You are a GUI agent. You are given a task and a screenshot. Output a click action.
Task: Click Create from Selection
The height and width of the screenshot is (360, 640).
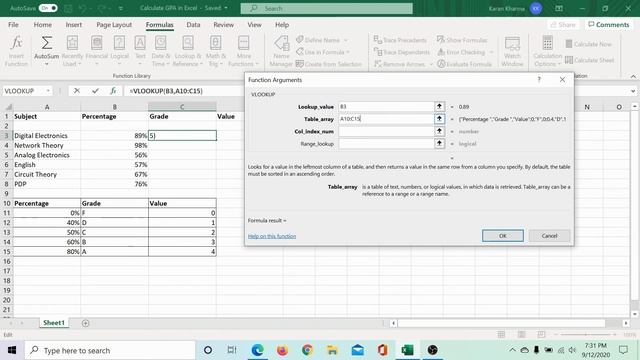(x=329, y=64)
